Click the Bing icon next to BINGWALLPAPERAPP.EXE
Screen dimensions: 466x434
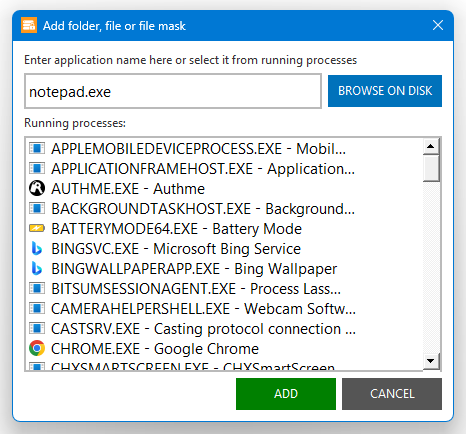tap(37, 268)
